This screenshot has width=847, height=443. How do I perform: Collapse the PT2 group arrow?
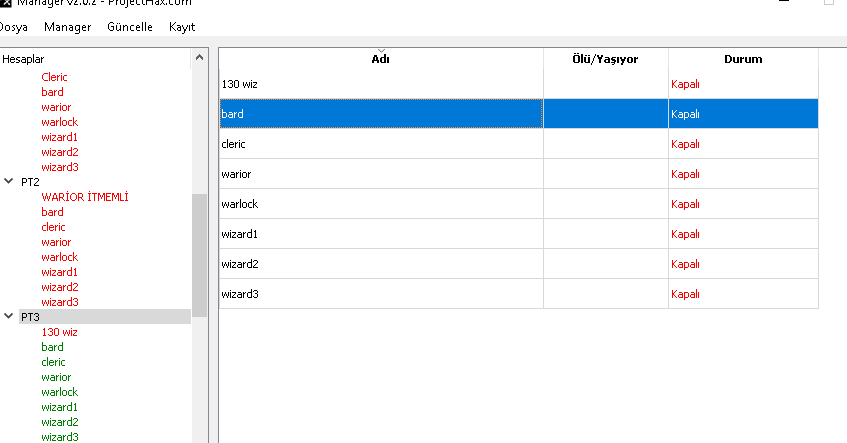(10, 182)
